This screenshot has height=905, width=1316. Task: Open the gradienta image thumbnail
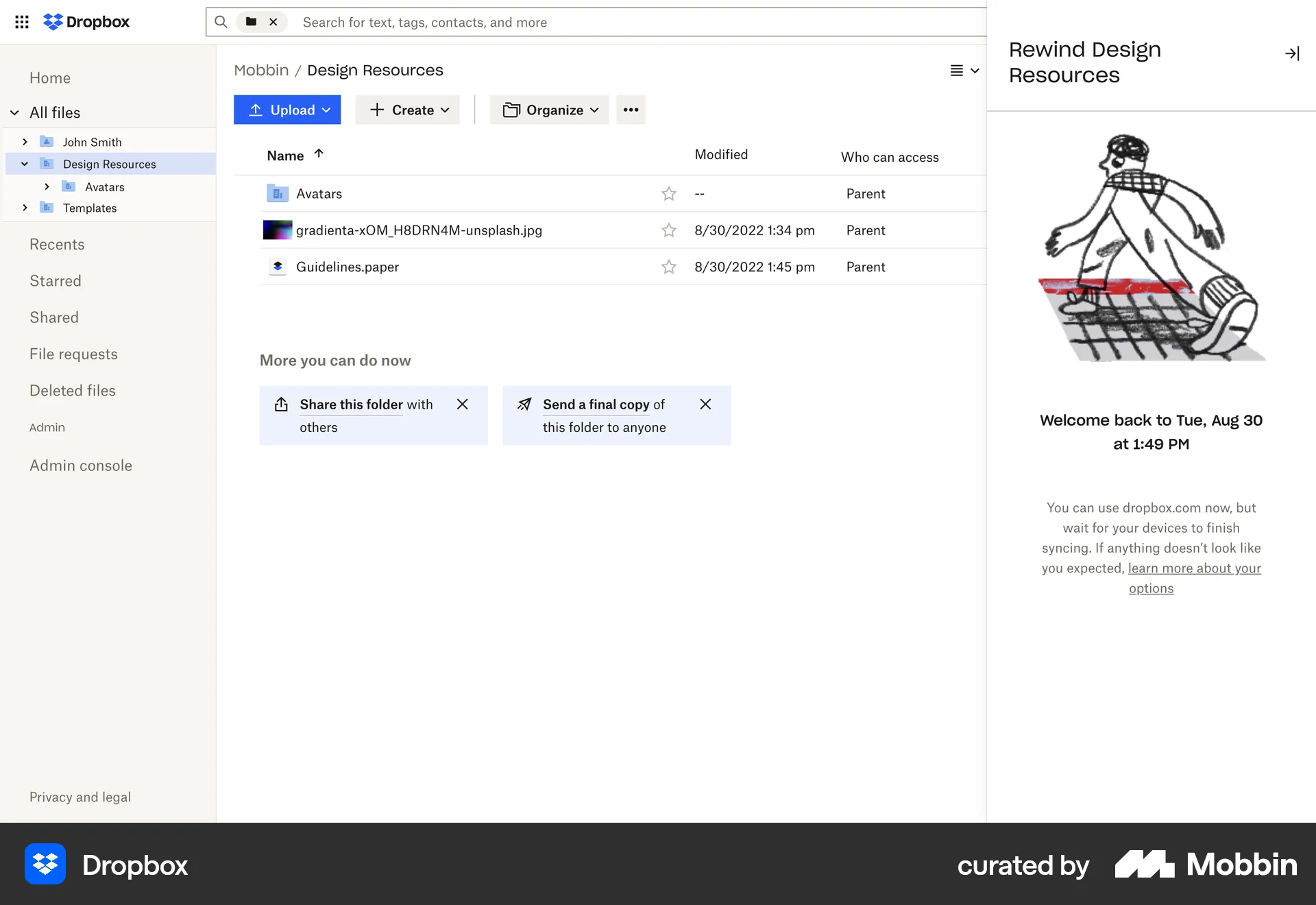[278, 230]
